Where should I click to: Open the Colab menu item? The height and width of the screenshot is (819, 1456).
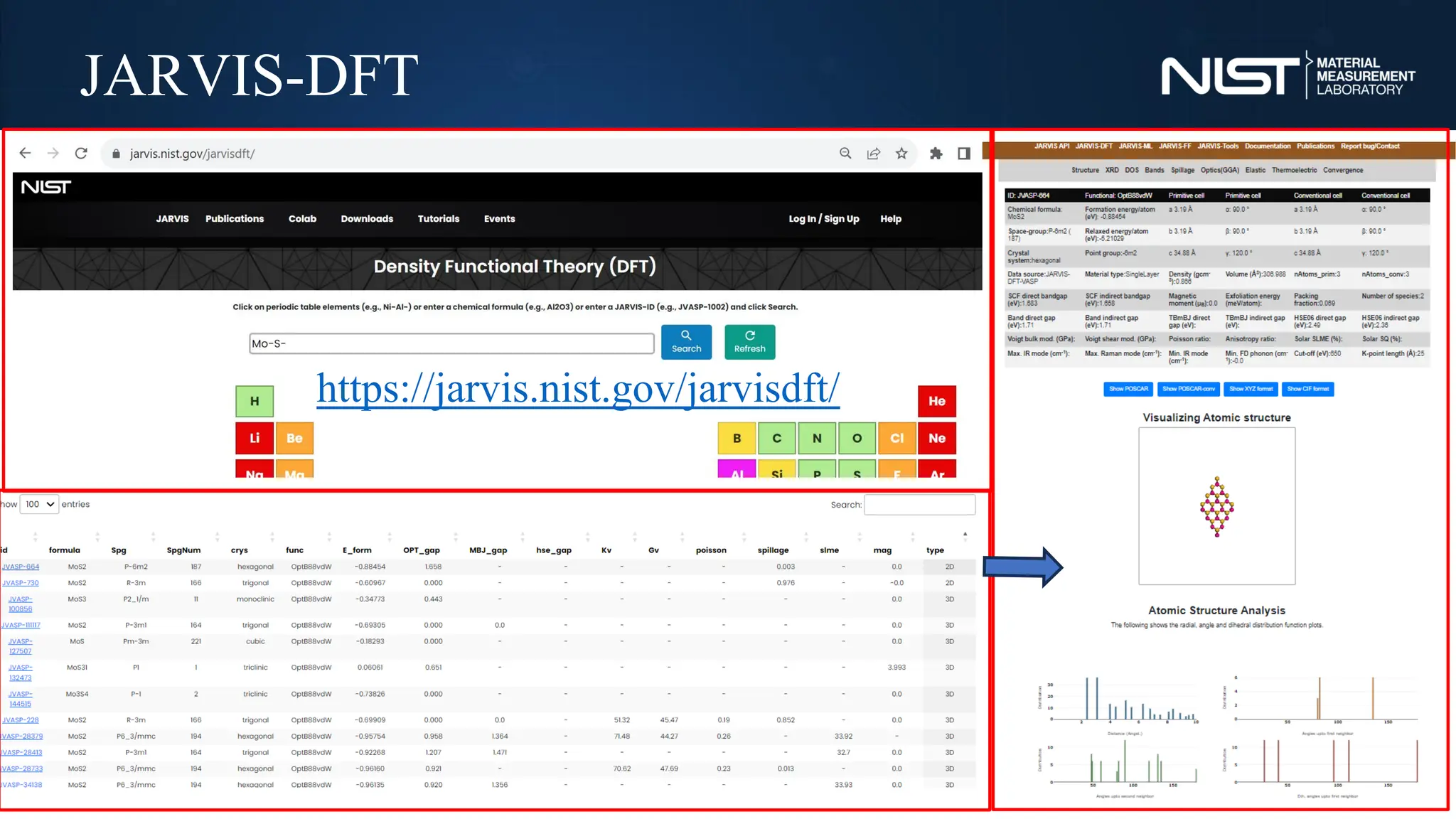302,218
